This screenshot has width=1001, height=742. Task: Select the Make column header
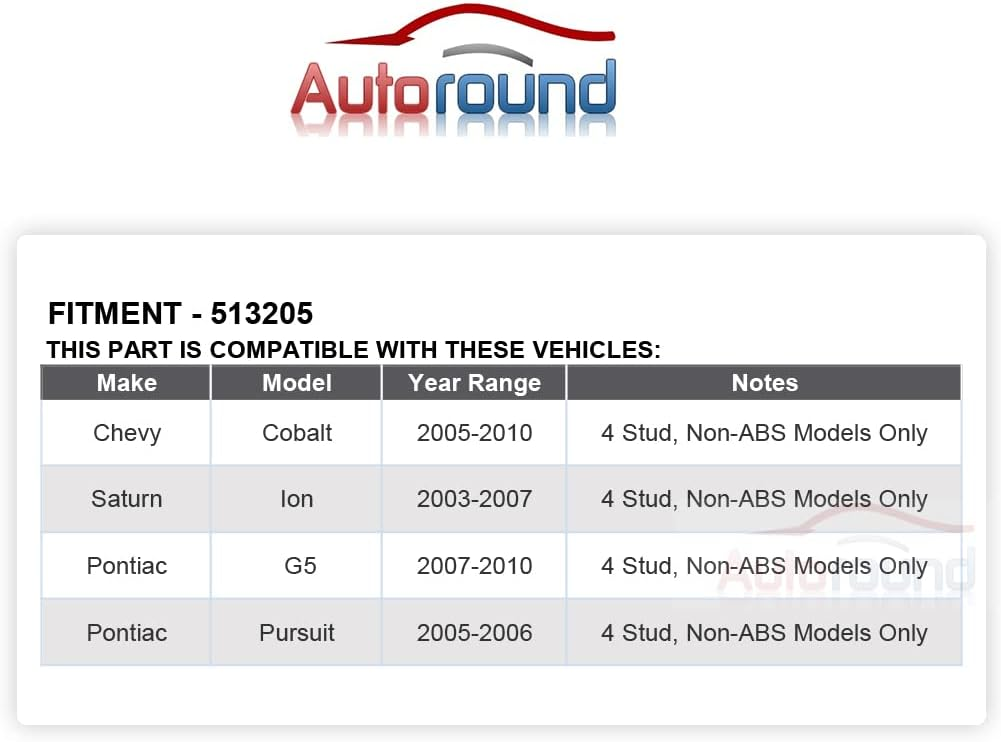tap(126, 382)
